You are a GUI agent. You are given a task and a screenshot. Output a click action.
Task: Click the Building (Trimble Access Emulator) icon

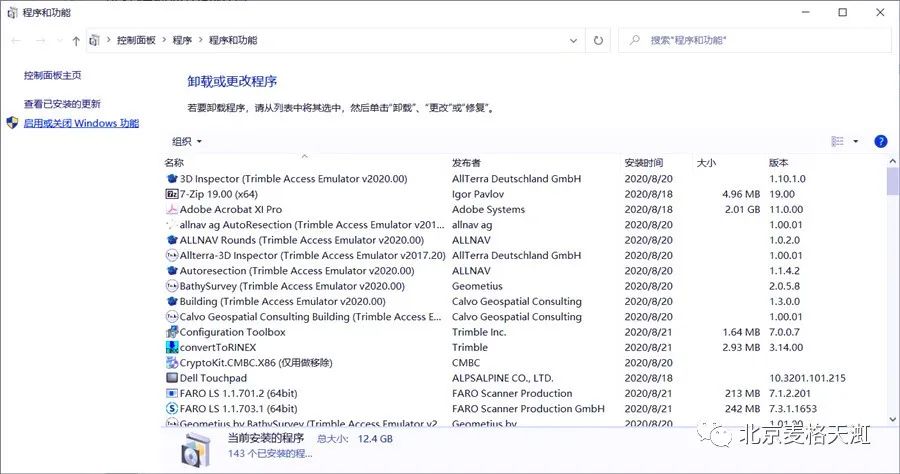click(172, 301)
